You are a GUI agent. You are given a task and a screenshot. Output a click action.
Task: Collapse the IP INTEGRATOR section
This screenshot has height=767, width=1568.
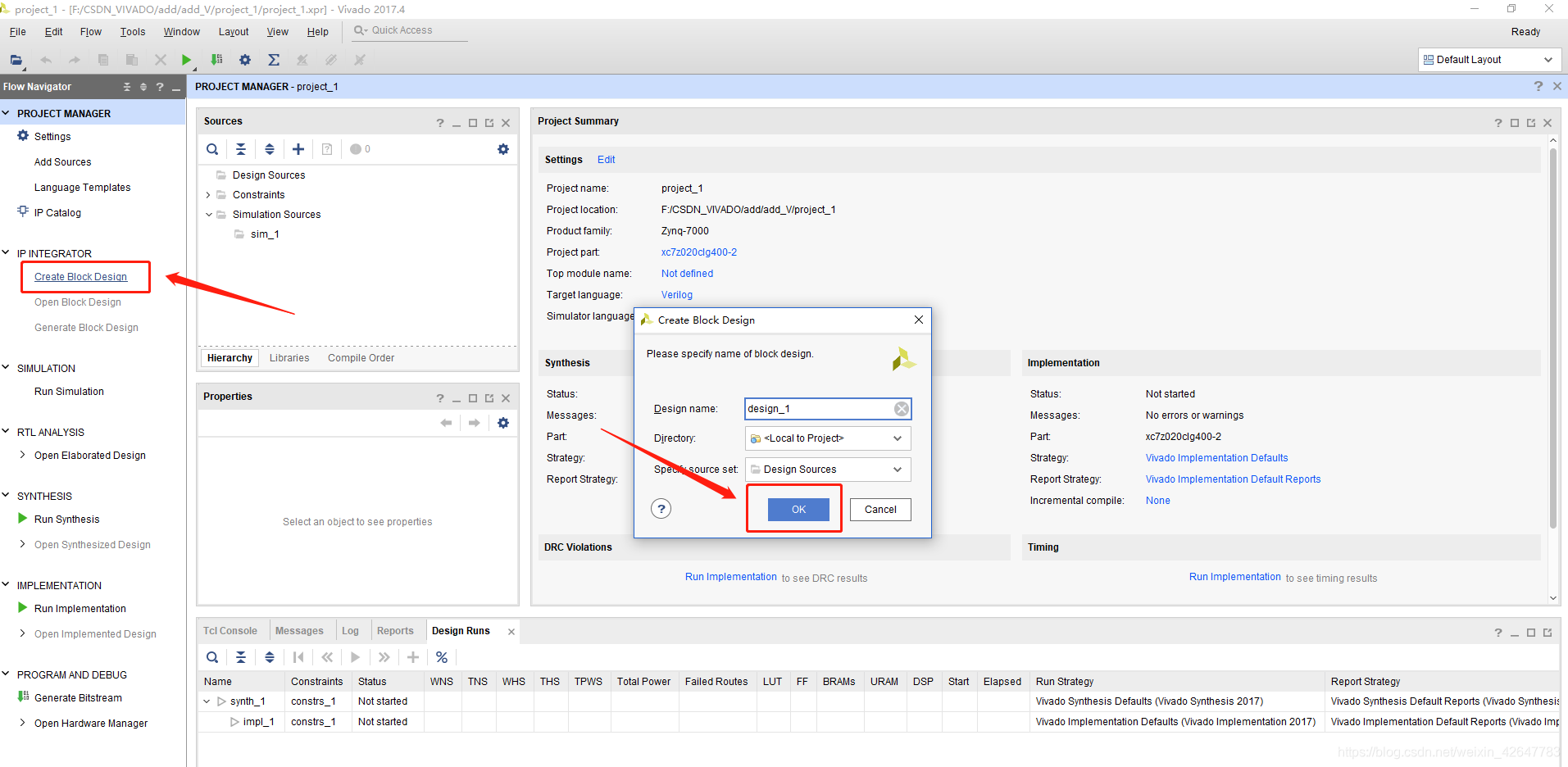(6, 253)
